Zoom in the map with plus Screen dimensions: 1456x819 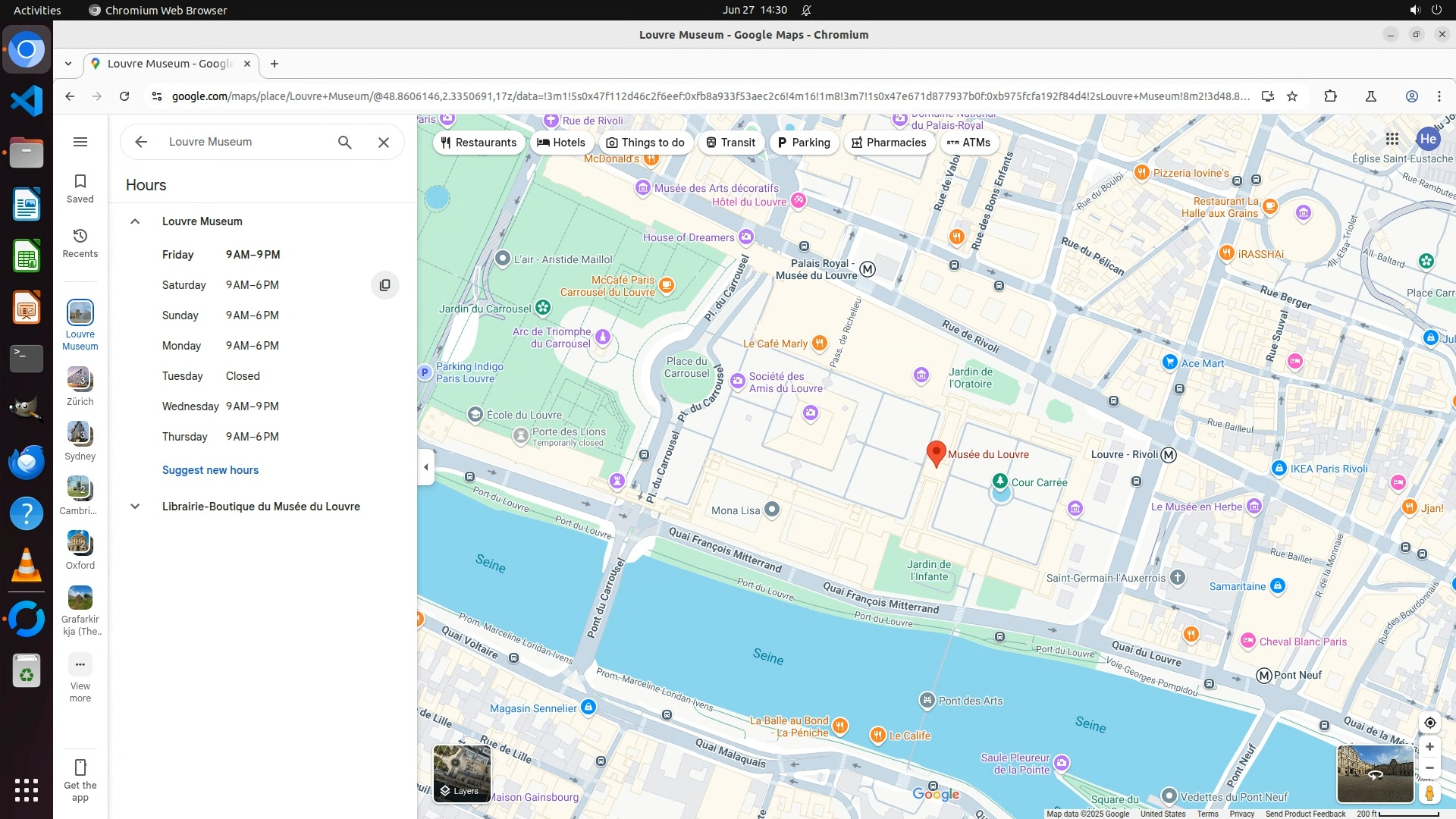point(1429,747)
